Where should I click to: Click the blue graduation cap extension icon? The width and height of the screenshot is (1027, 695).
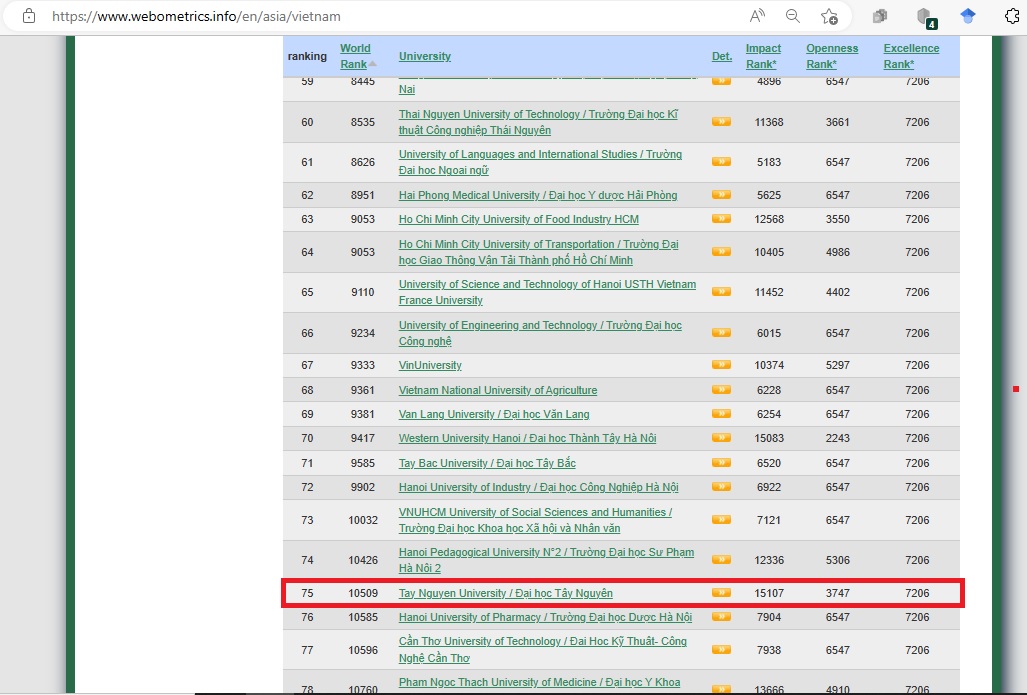[x=968, y=16]
